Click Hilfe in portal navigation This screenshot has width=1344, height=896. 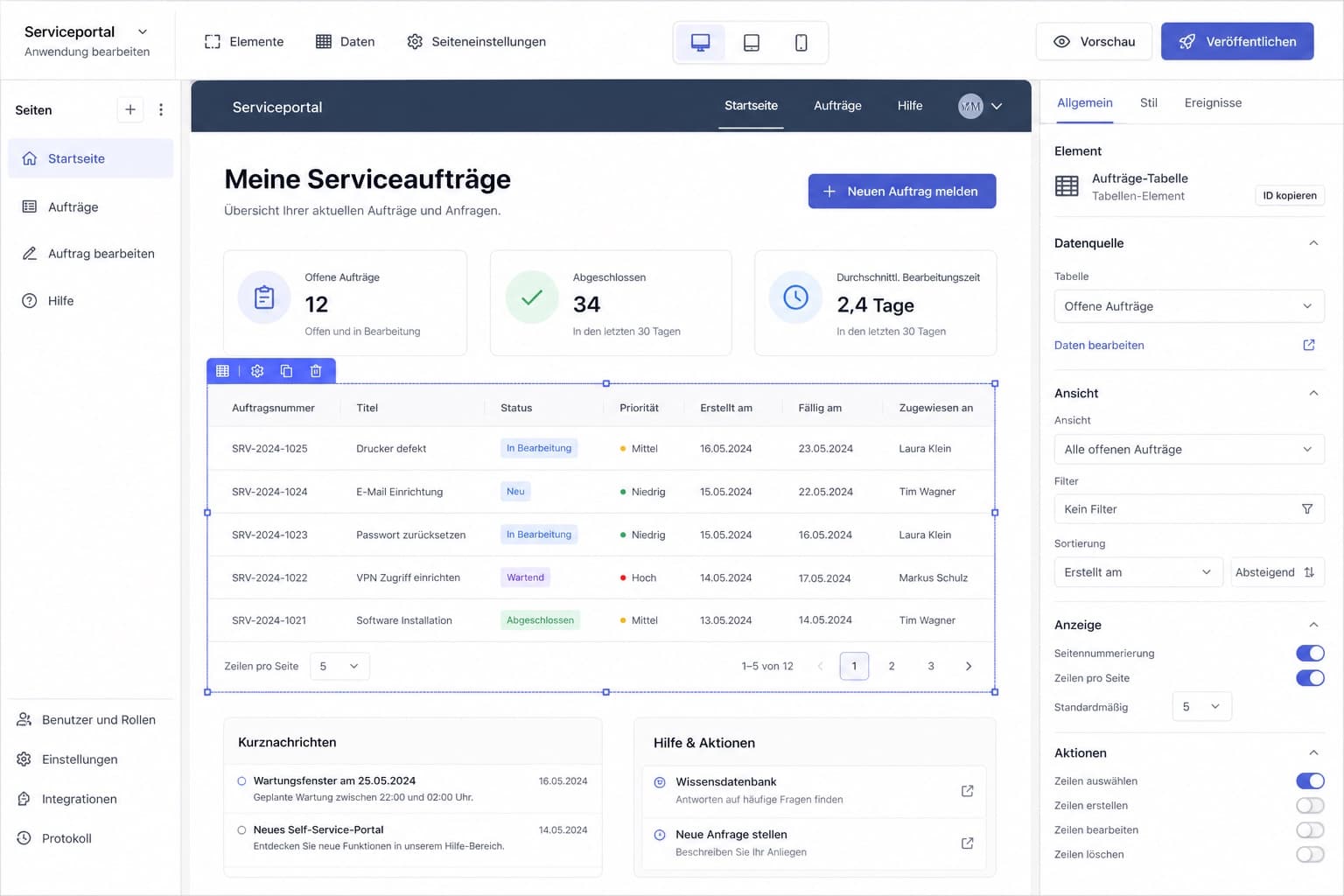pos(909,106)
